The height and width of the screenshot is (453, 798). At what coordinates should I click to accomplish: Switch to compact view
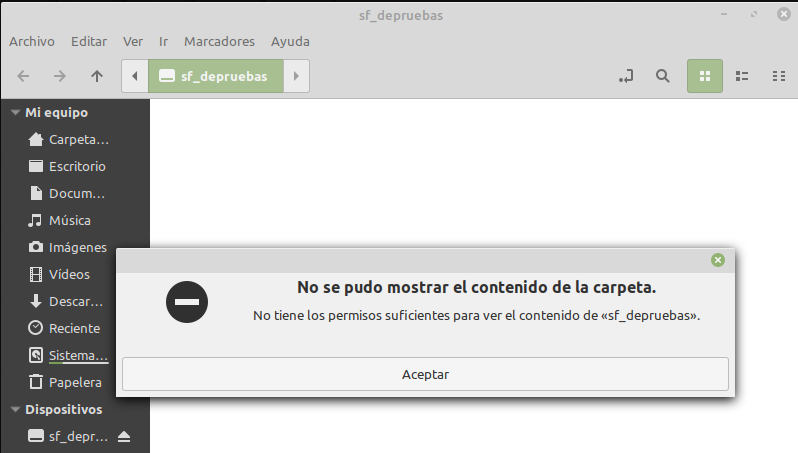[x=779, y=76]
